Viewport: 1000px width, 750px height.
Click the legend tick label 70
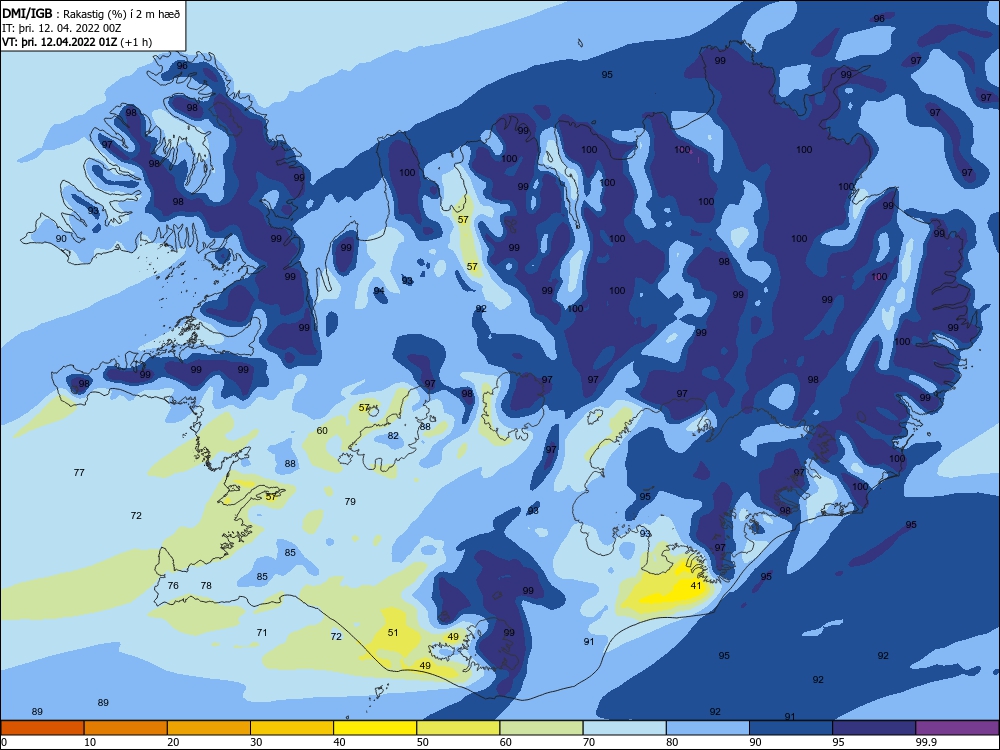click(589, 742)
